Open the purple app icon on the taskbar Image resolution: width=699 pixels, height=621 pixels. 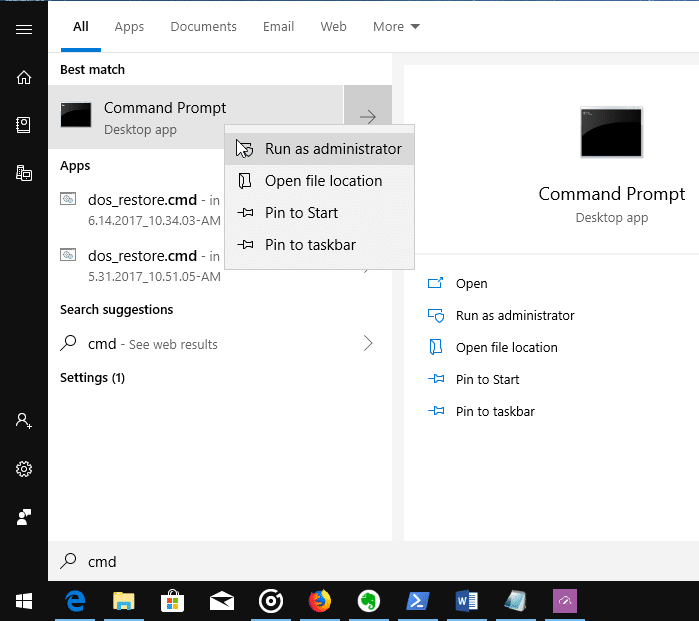tap(565, 601)
